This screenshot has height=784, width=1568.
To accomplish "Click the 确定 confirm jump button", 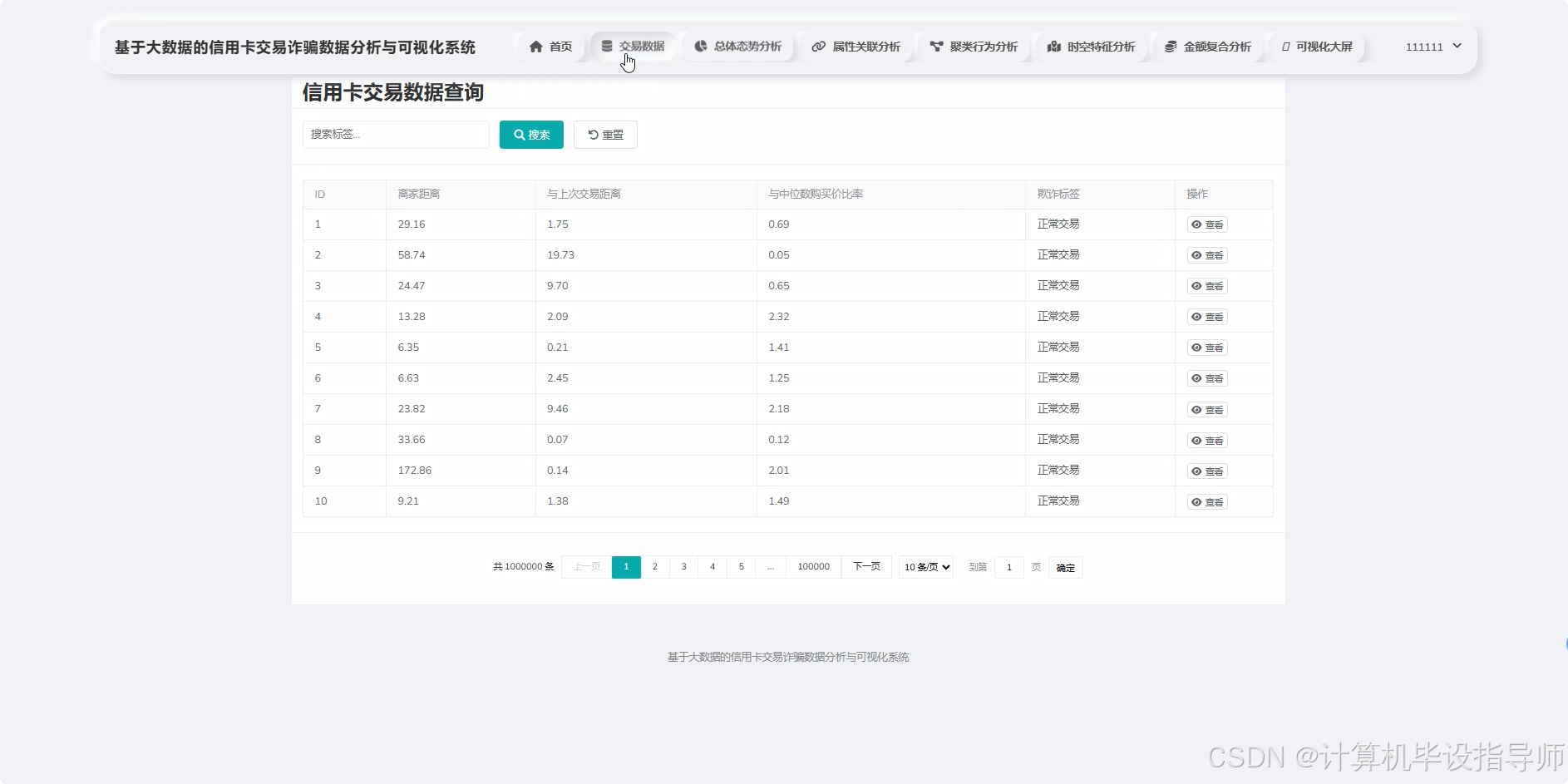I will [1065, 568].
